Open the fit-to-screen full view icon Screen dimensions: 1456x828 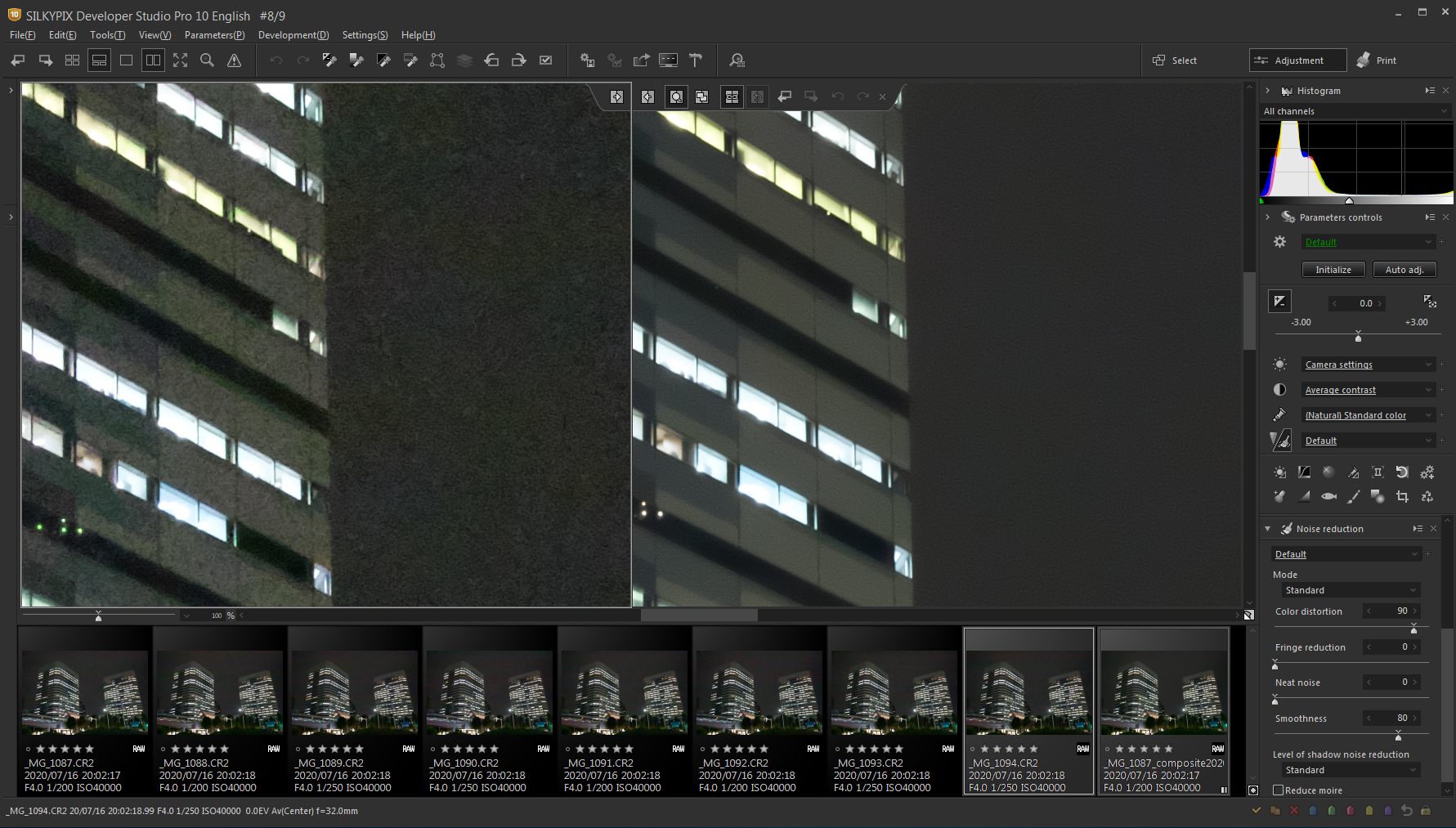pos(180,60)
